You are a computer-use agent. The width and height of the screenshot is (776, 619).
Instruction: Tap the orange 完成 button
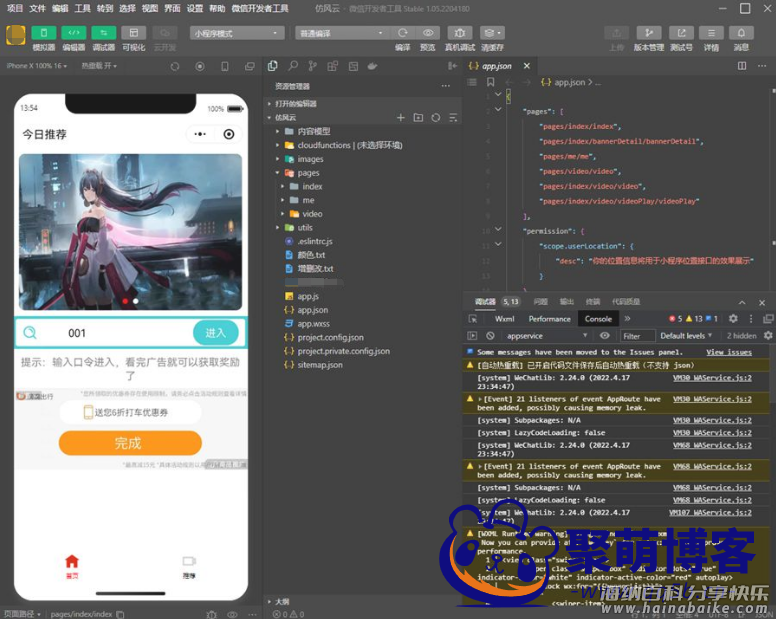(x=130, y=443)
